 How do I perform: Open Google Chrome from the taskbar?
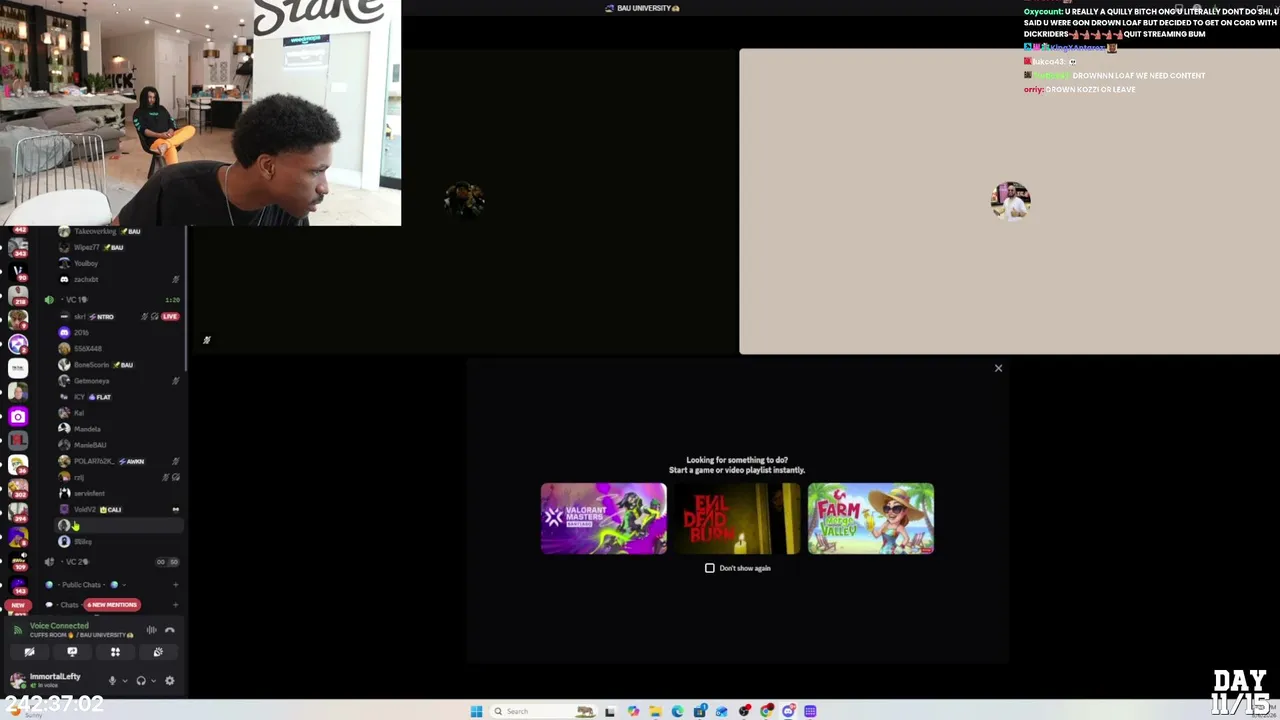766,711
